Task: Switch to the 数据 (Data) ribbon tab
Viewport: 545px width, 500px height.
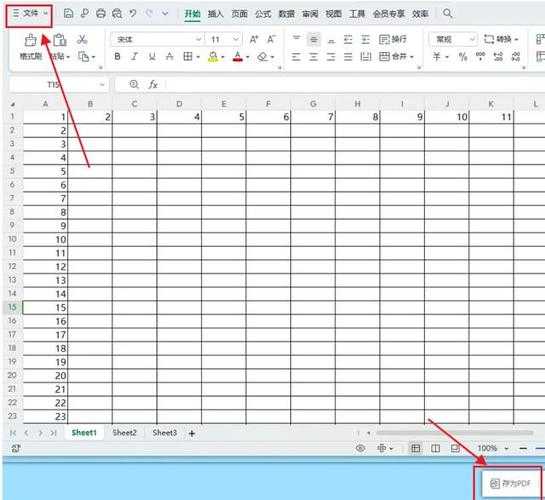Action: pyautogui.click(x=286, y=14)
